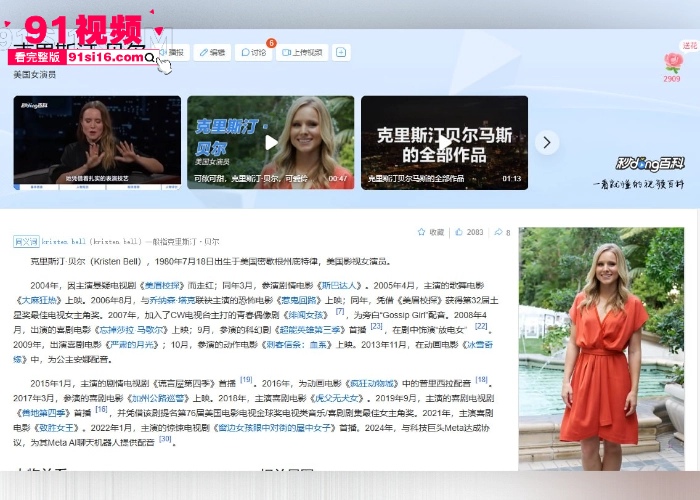
Task: Open the 讨论 discussion button
Action: point(254,53)
